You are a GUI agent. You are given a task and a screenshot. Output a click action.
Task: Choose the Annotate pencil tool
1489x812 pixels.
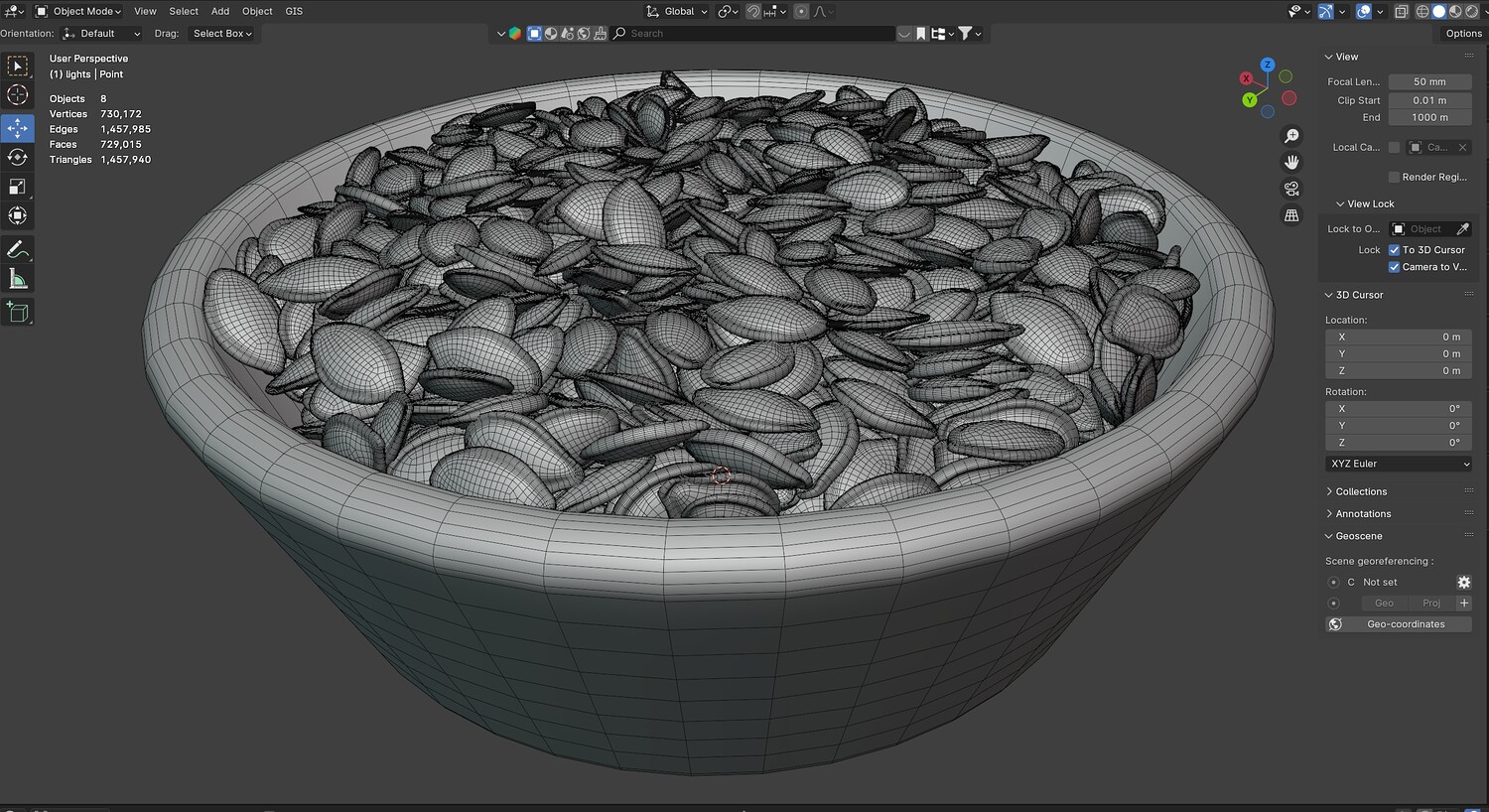[x=18, y=249]
